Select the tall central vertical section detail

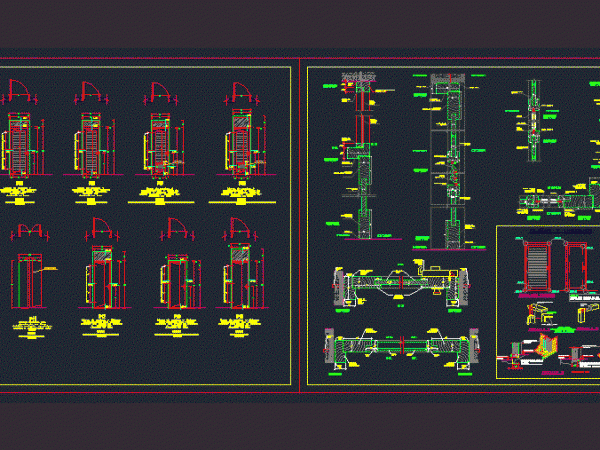point(445,160)
